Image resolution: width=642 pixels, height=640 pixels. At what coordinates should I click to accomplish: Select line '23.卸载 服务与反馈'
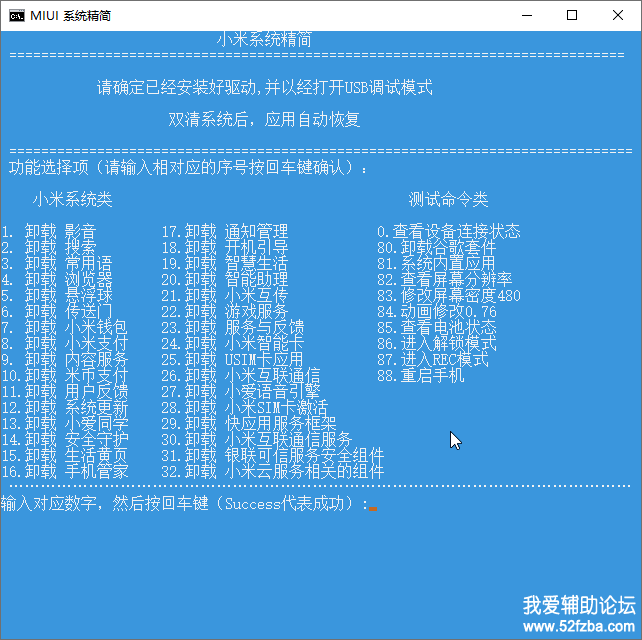pos(233,328)
